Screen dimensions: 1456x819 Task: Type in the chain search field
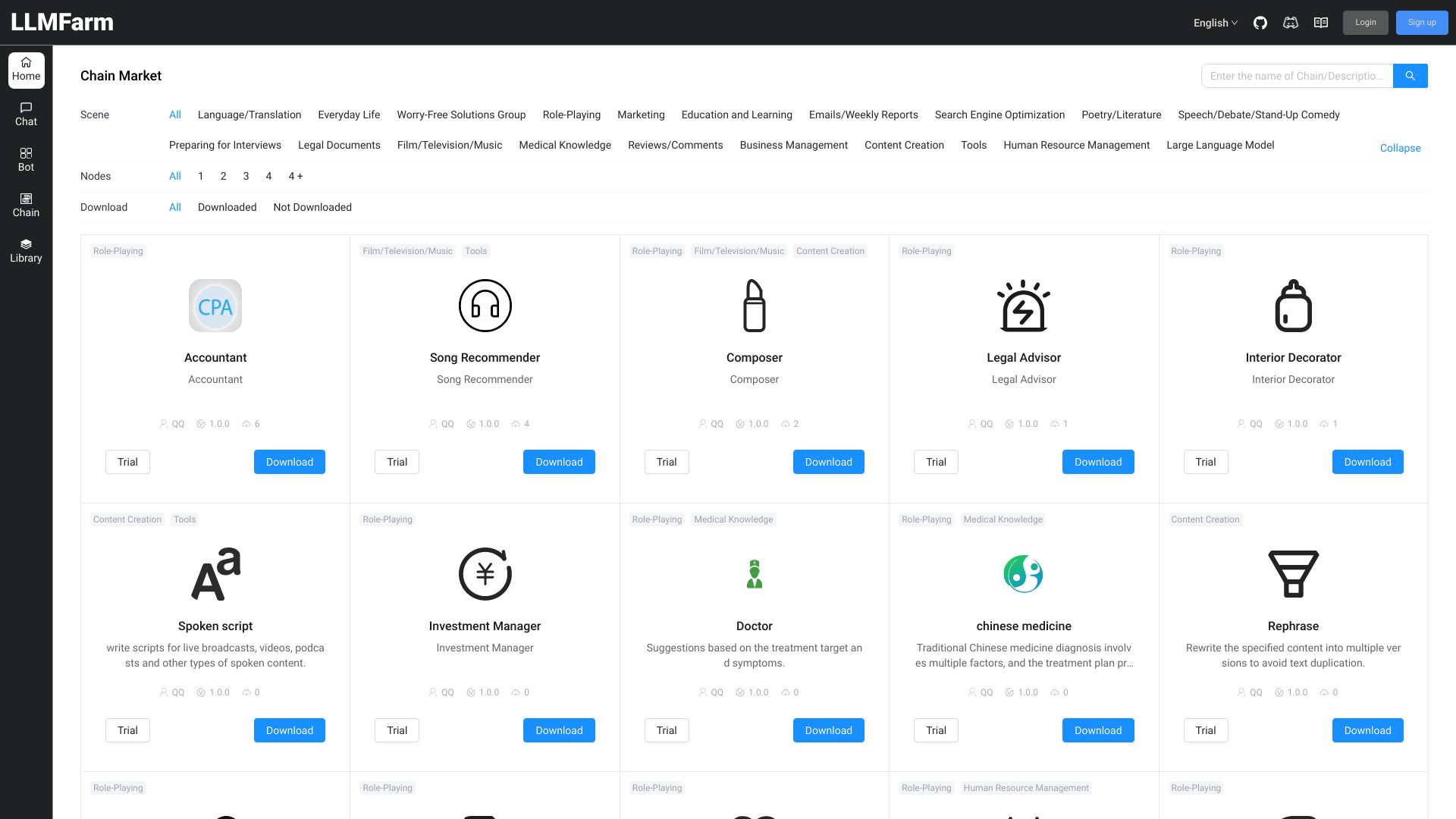(1297, 76)
